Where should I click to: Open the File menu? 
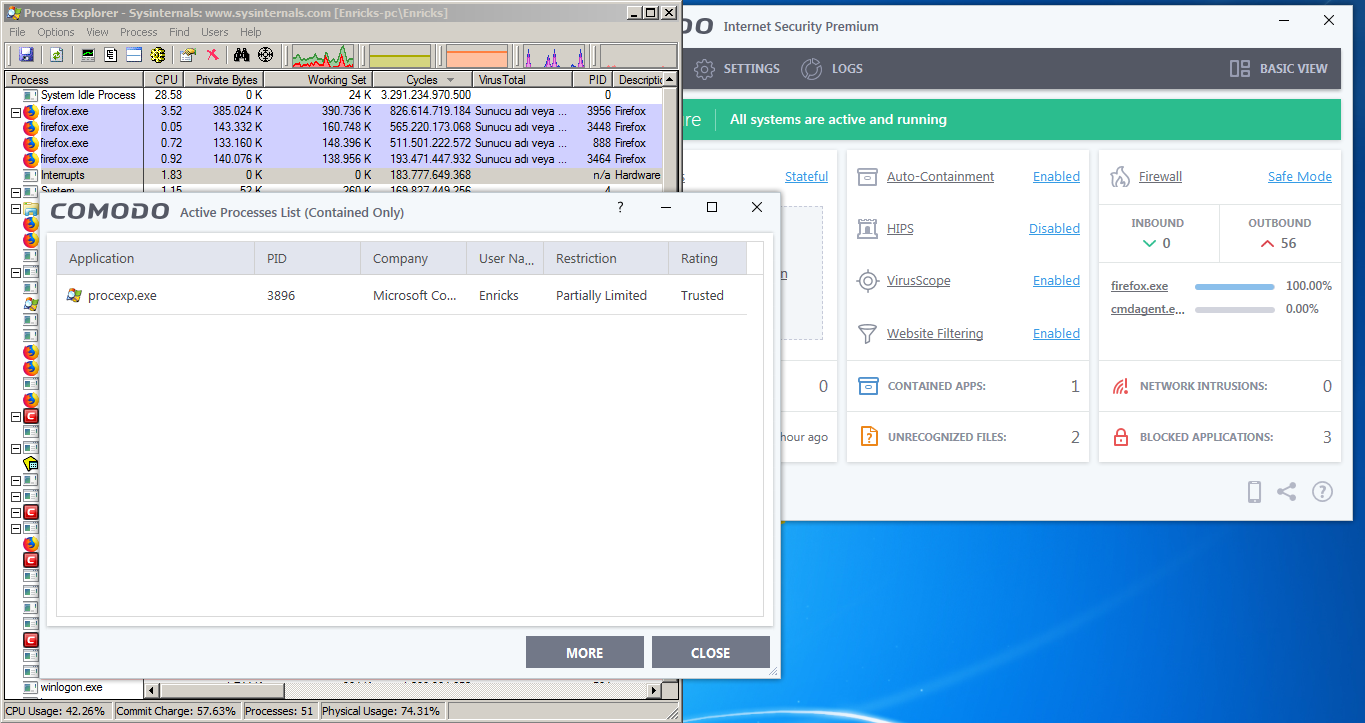[x=18, y=32]
